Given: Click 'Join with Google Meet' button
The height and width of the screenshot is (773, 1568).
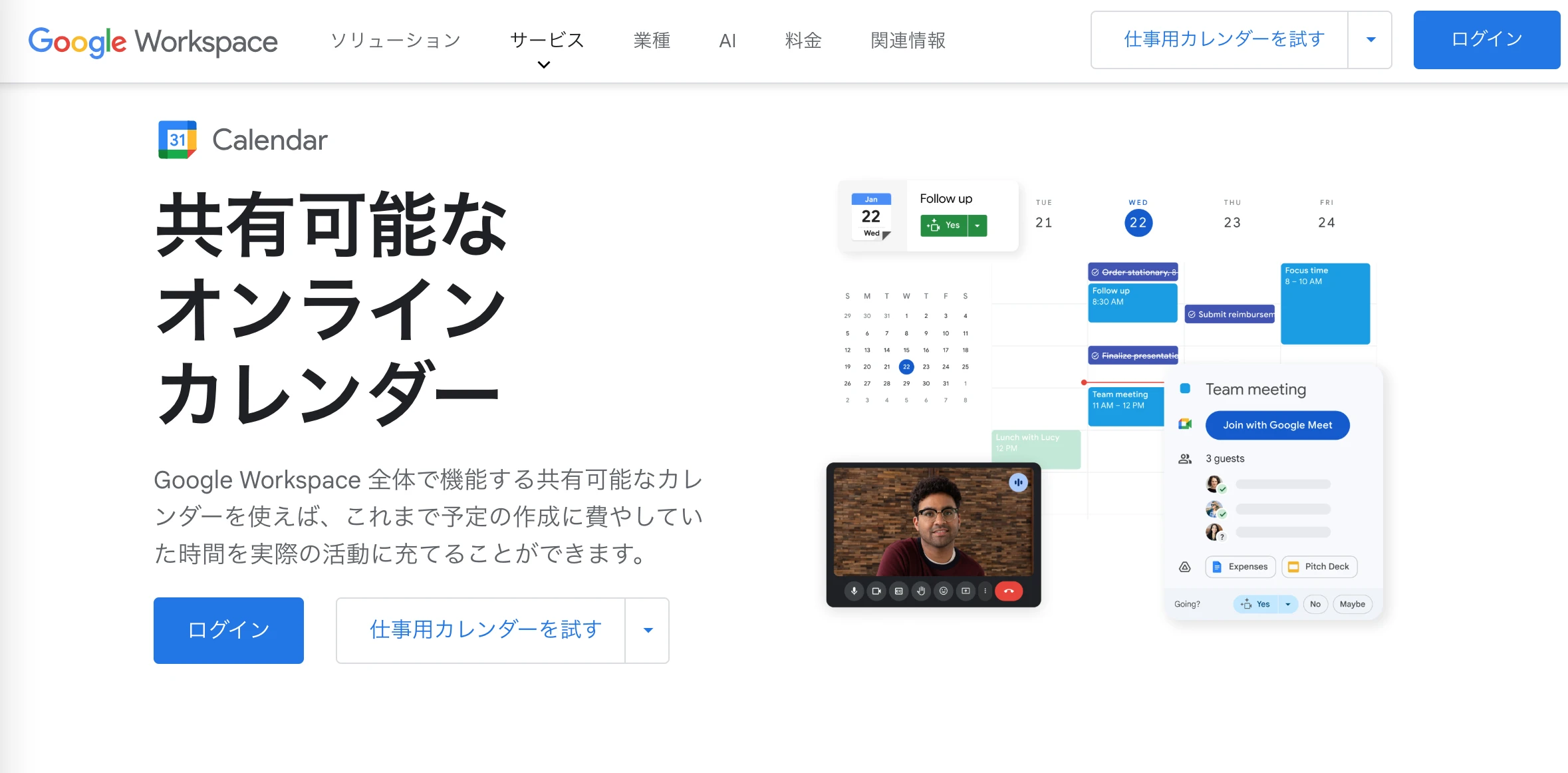Looking at the screenshot, I should coord(1277,425).
